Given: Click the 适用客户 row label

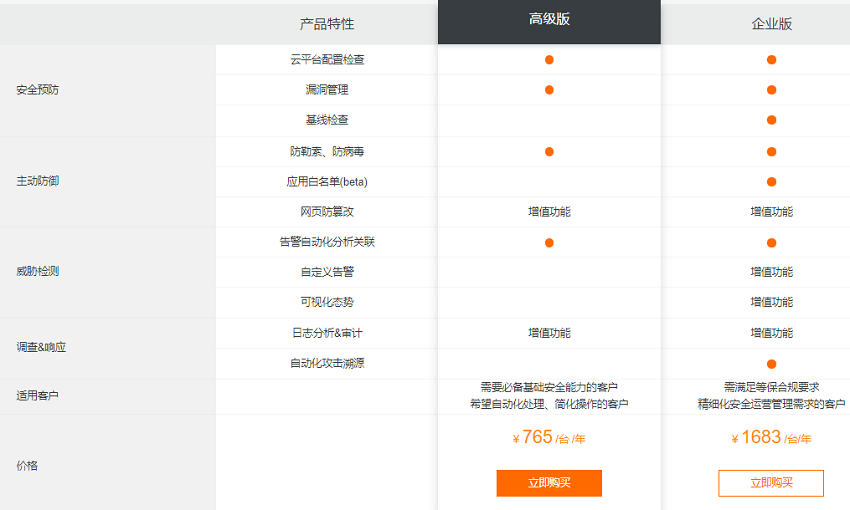Looking at the screenshot, I should click(x=37, y=396).
